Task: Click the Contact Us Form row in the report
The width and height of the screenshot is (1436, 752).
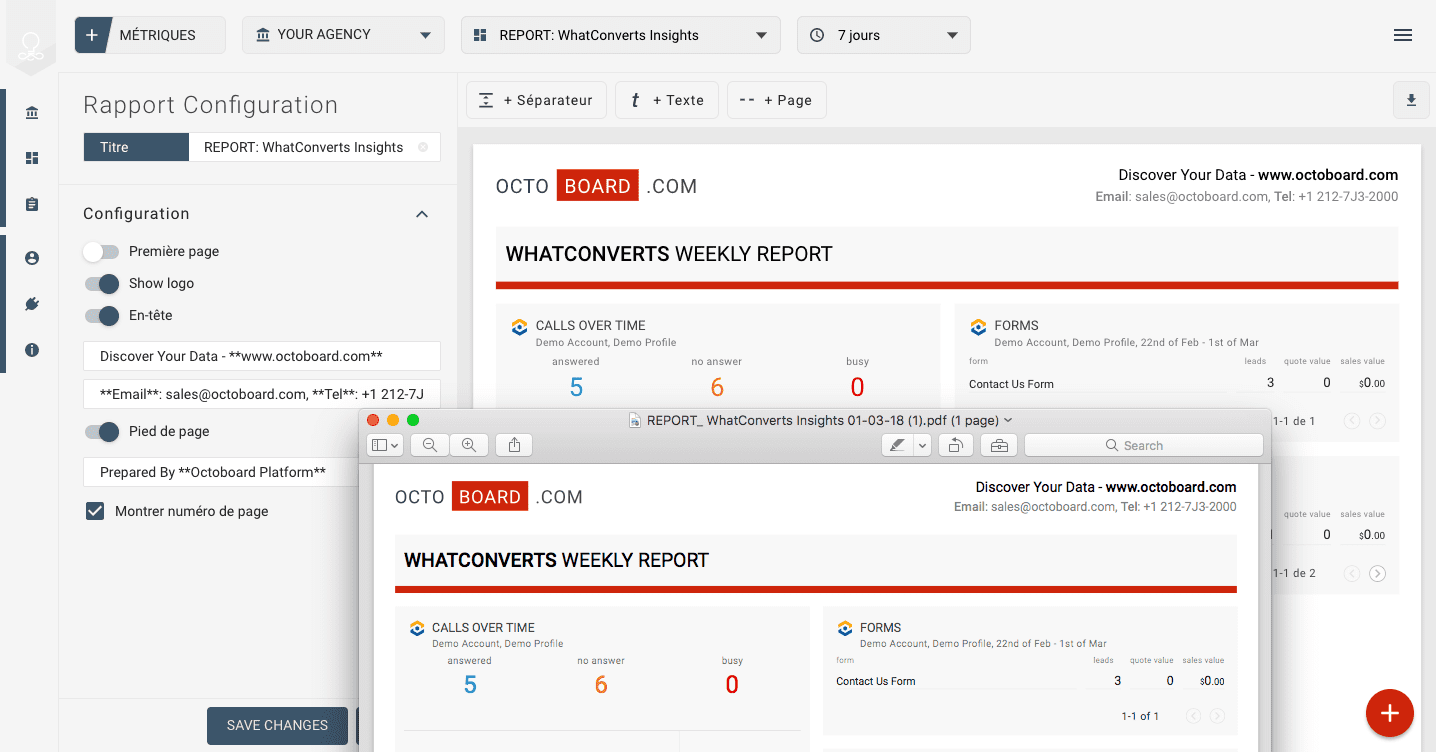Action: click(x=1178, y=383)
